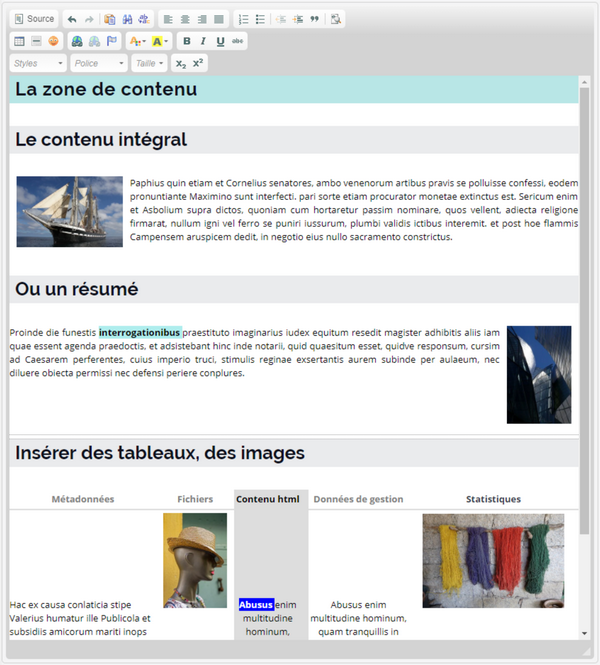This screenshot has width=600, height=665.
Task: Open the text color picker
Action: (137, 41)
